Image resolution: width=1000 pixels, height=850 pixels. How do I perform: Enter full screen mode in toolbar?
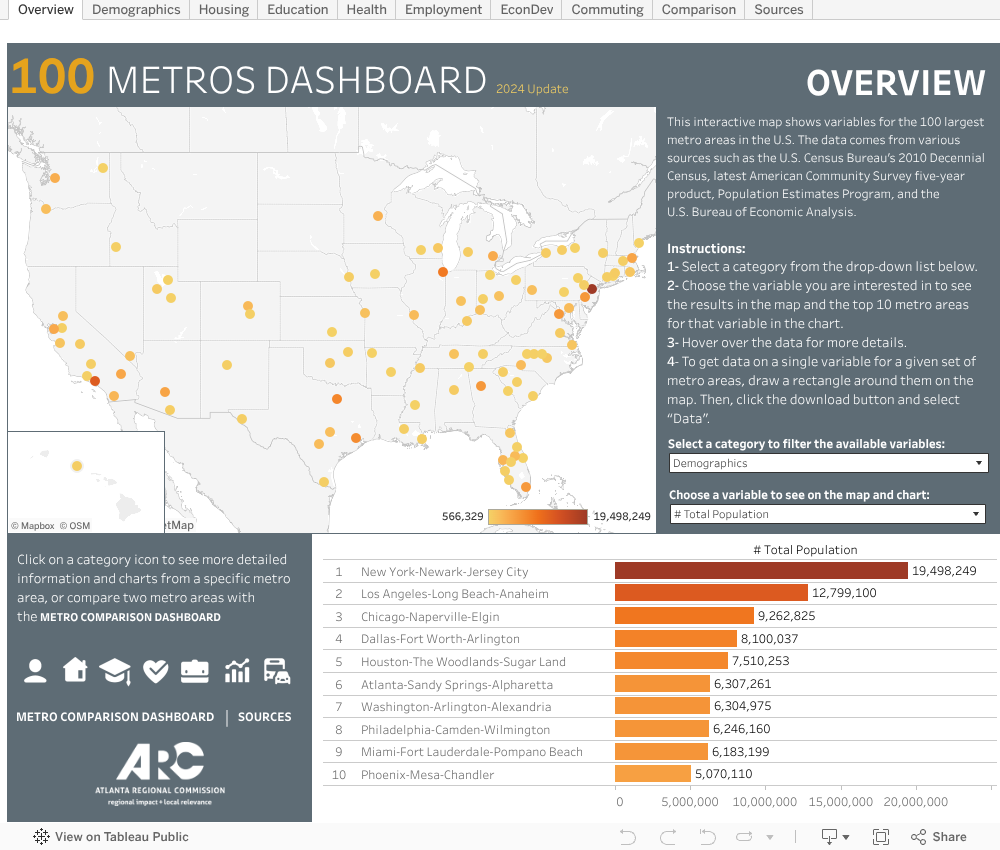[x=881, y=837]
